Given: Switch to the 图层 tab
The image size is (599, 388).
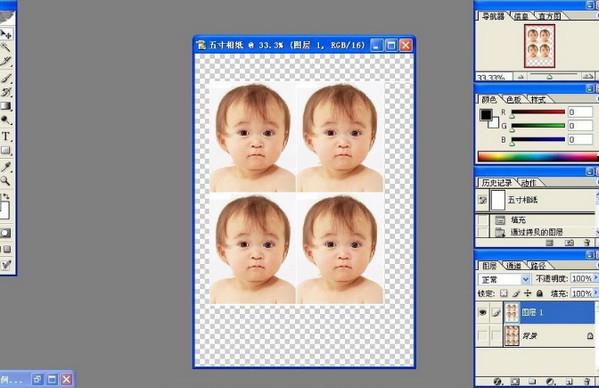Looking at the screenshot, I should [489, 266].
